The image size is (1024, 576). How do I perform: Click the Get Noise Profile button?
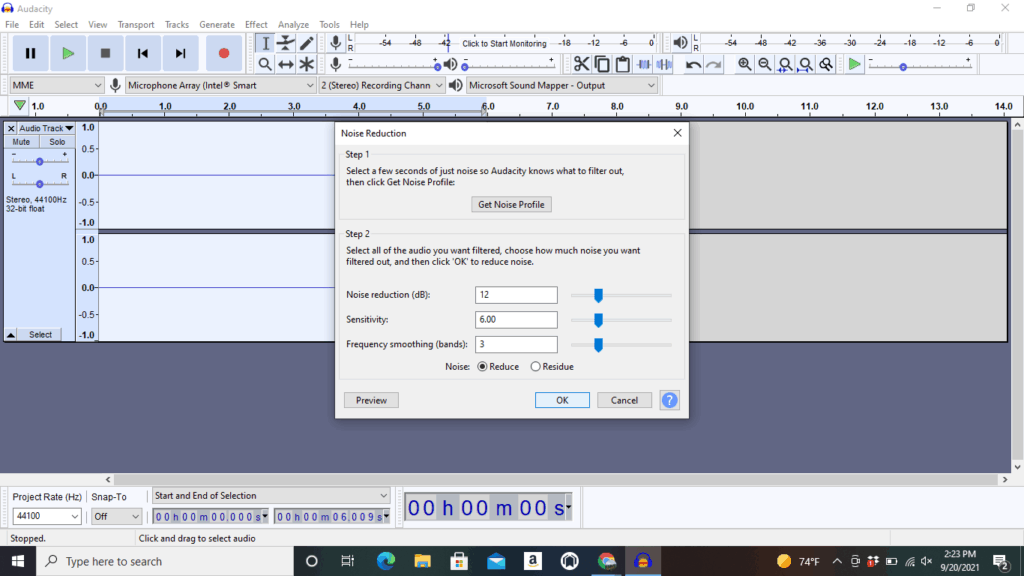click(x=512, y=204)
